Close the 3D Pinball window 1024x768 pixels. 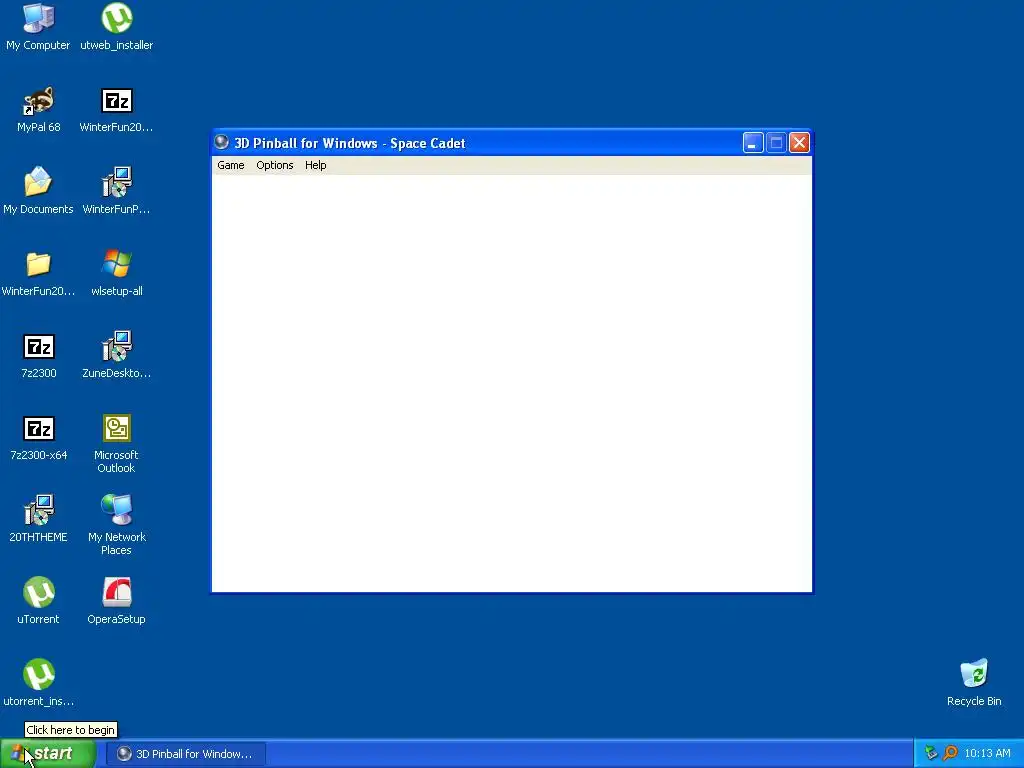coord(799,143)
